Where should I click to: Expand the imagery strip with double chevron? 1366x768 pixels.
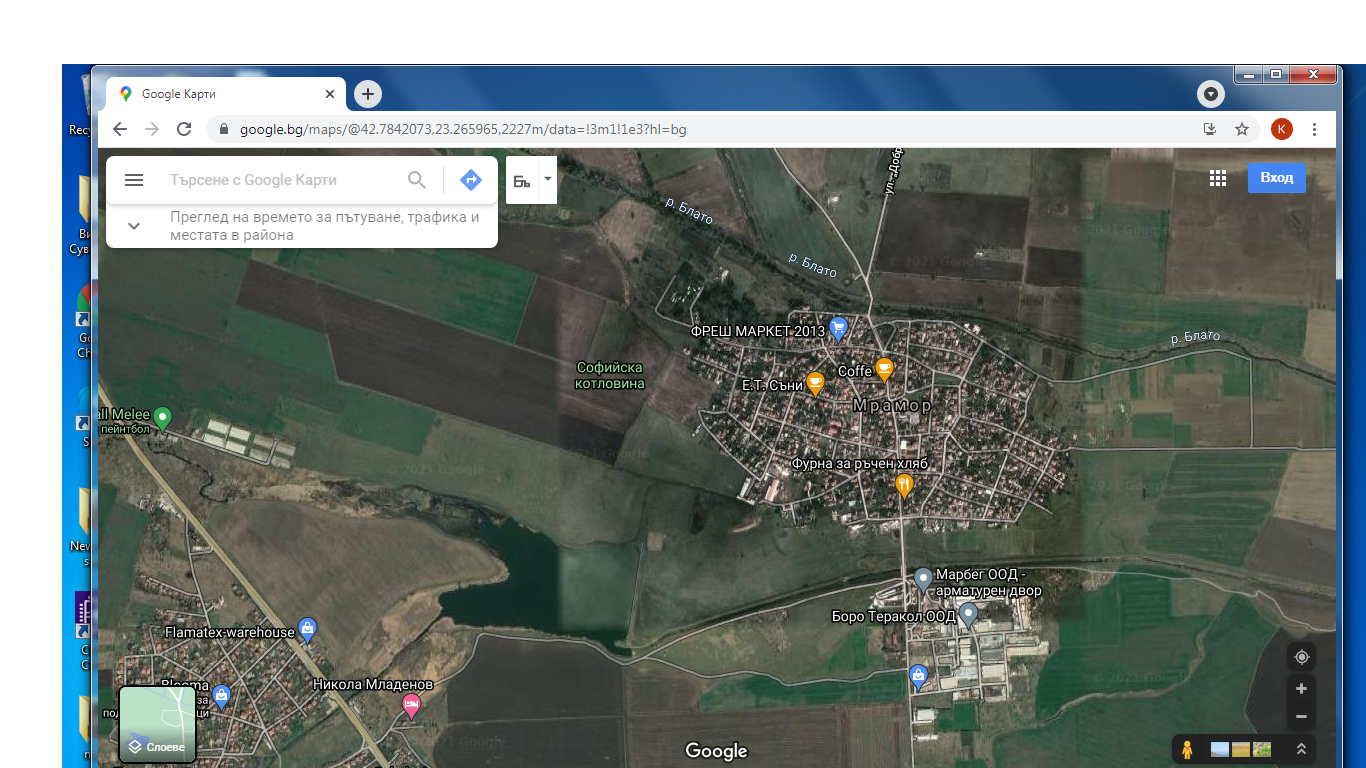[x=1302, y=749]
